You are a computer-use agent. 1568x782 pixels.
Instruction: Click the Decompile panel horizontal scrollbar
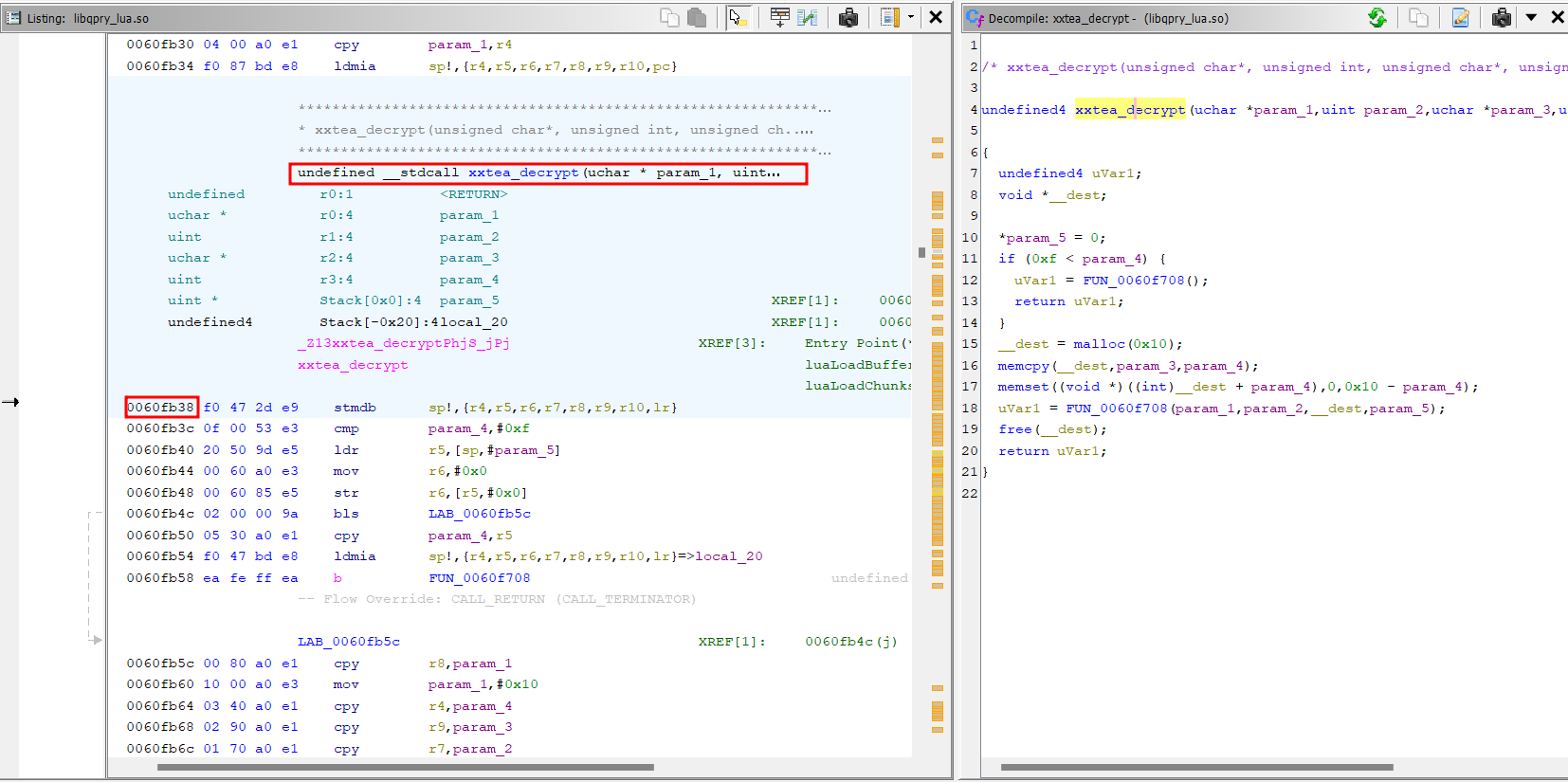coord(1196,767)
